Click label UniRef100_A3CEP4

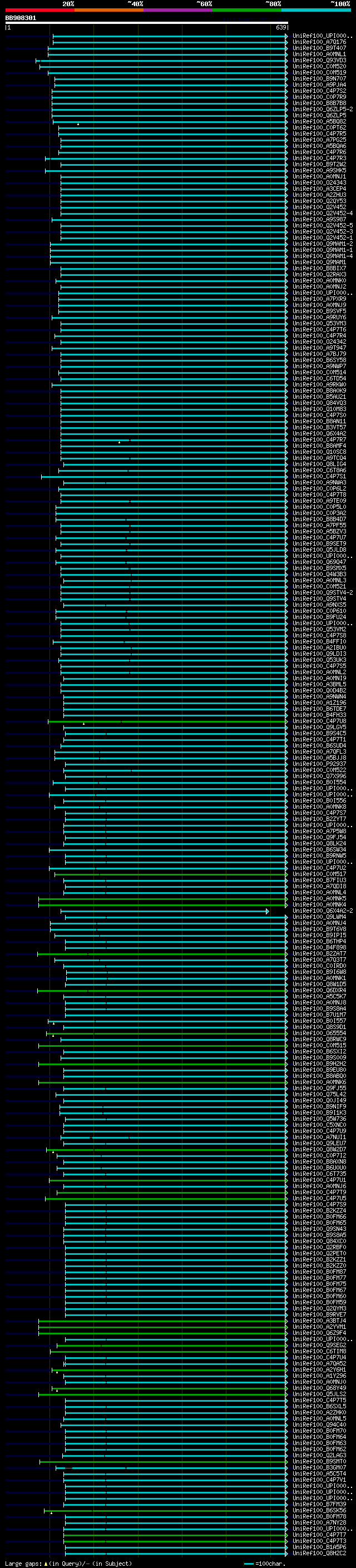click(319, 189)
